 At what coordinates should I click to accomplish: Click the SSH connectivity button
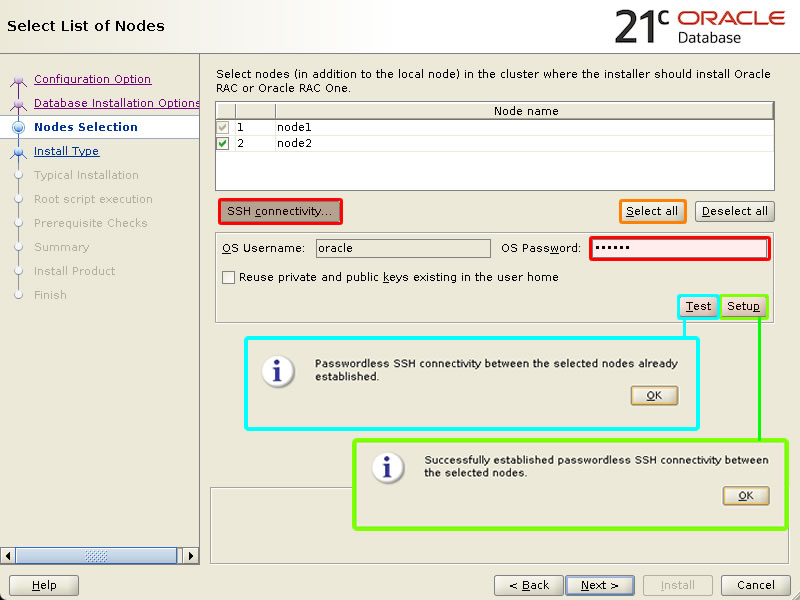pyautogui.click(x=280, y=211)
